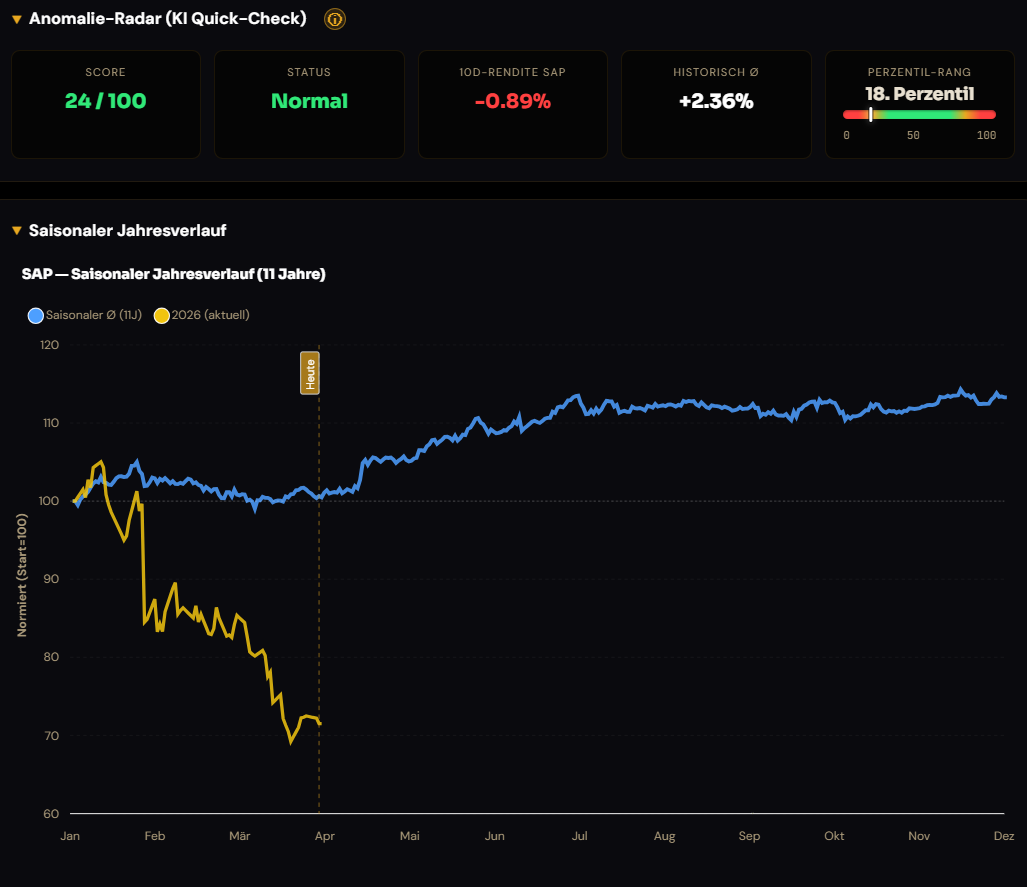Click the yellow legend dot for 2026
The image size is (1027, 887).
pos(162,316)
